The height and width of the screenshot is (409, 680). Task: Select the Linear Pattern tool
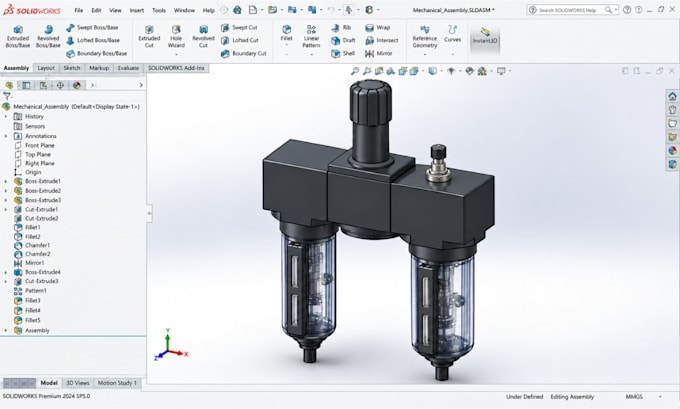[x=311, y=36]
